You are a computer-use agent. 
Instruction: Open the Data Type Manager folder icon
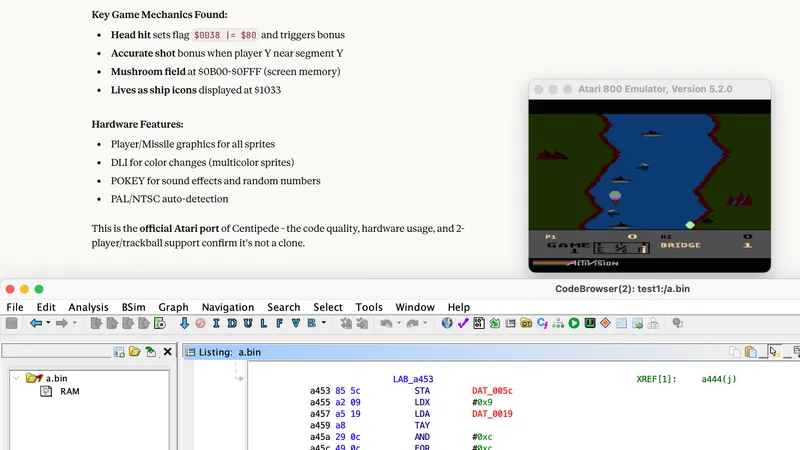(526, 323)
